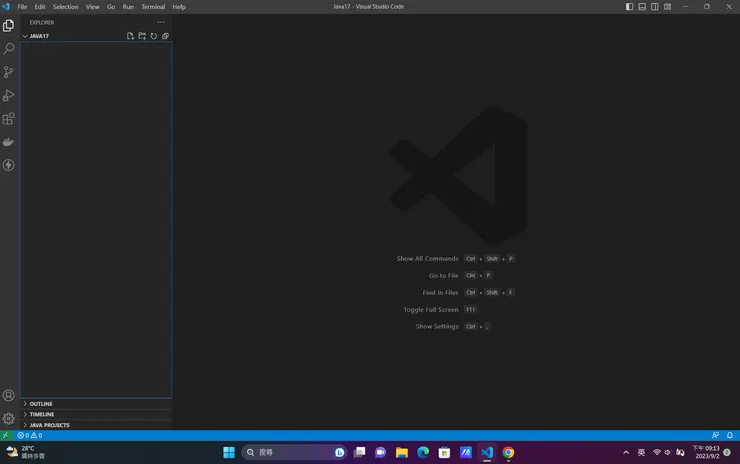Open Explorer views and more actions menu
The image size is (740, 464).
161,22
